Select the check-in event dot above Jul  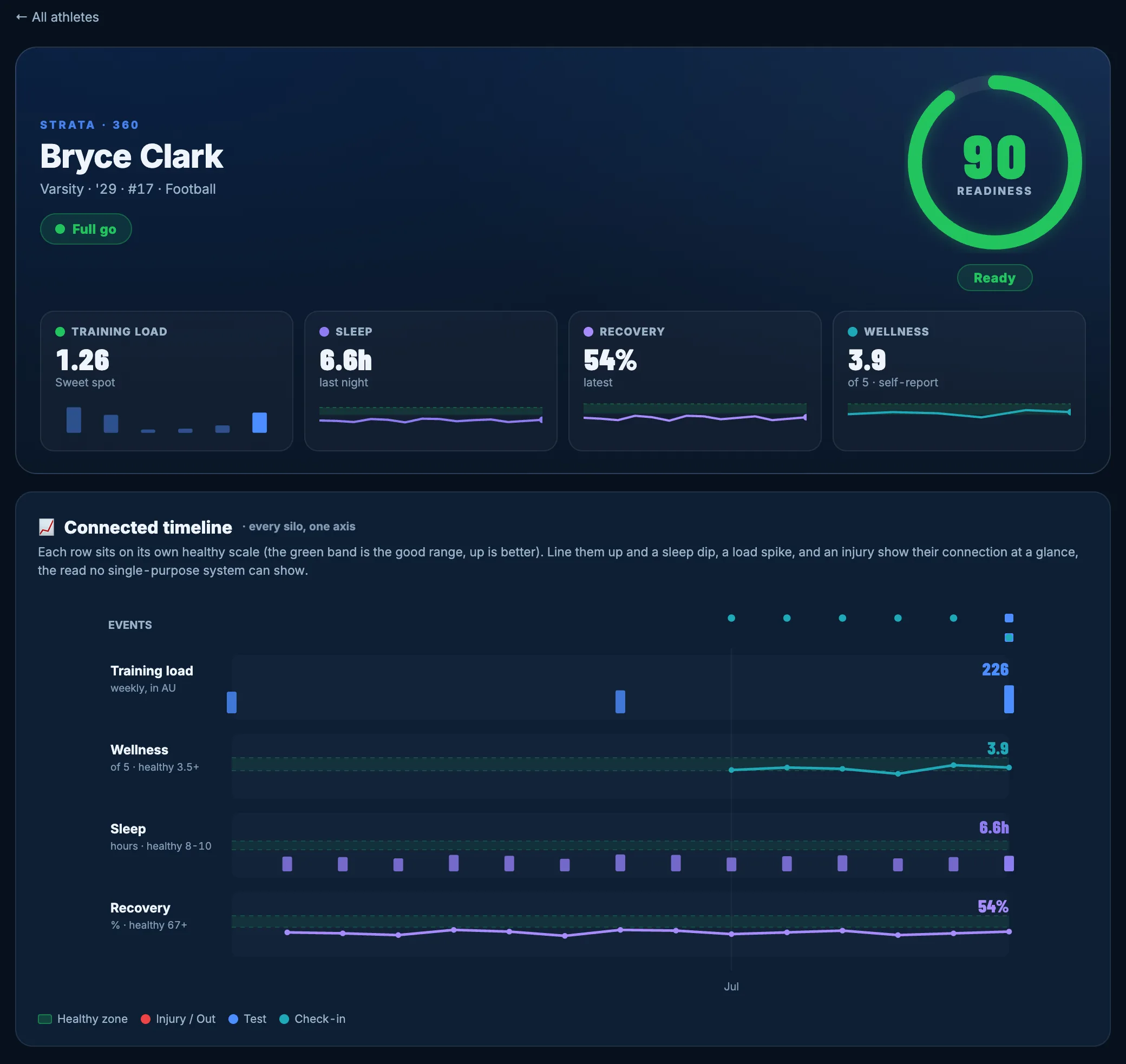pos(731,618)
